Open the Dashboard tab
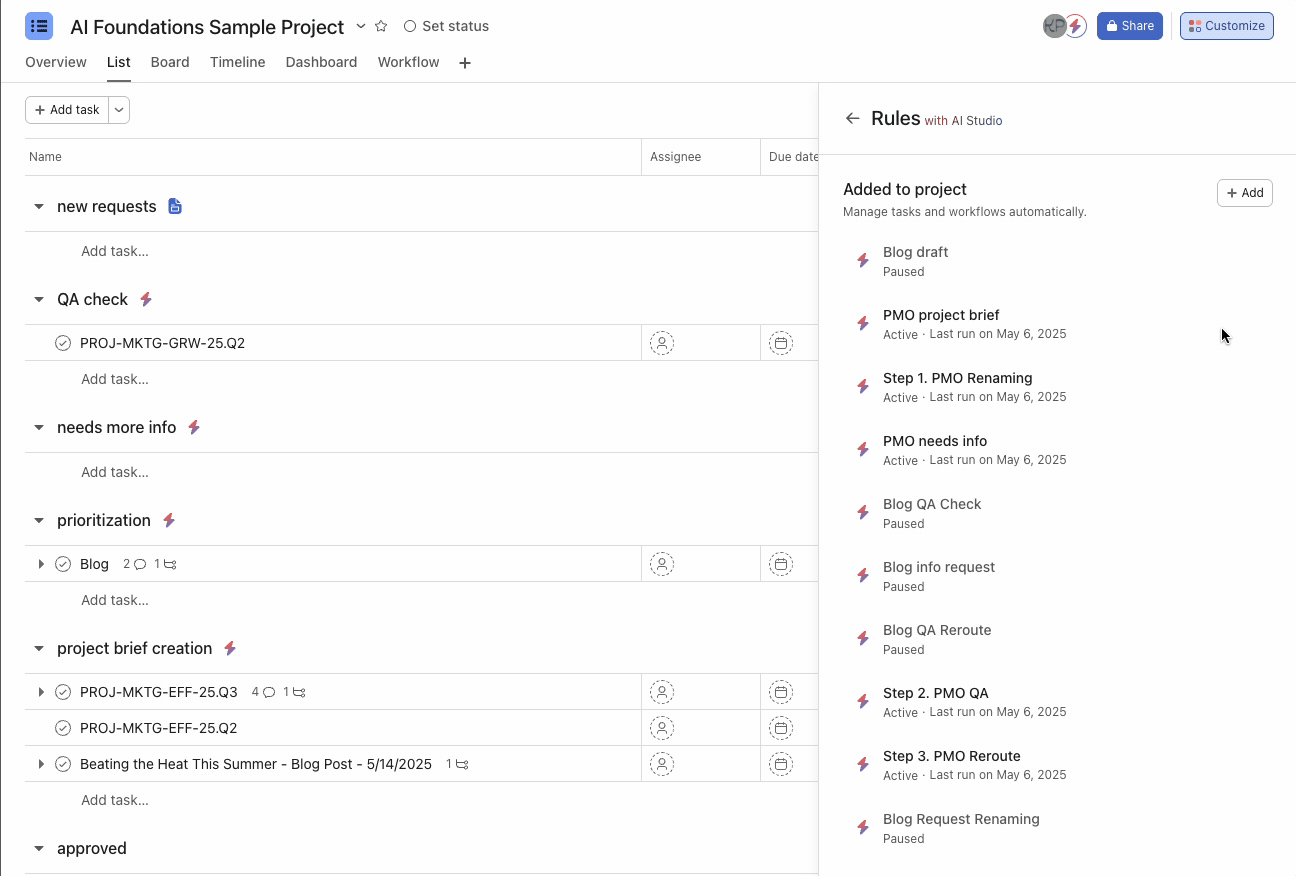The height and width of the screenshot is (876, 1296). [x=321, y=62]
